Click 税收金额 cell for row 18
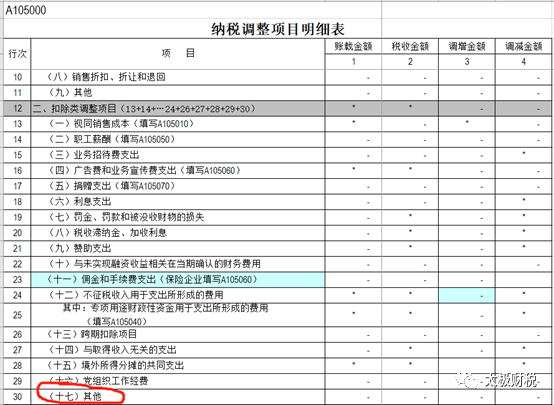The width and height of the screenshot is (554, 405). pos(410,201)
